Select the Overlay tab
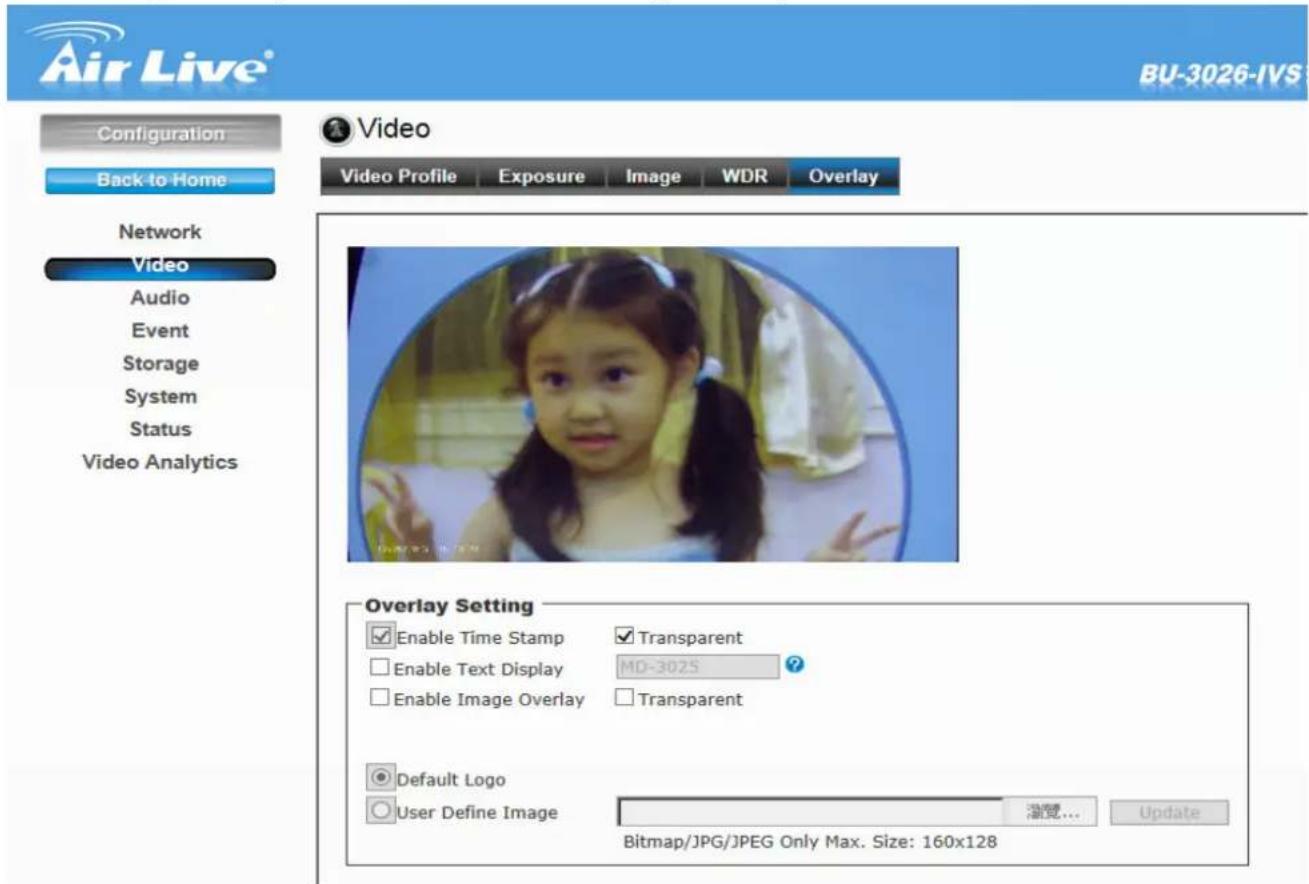This screenshot has height=884, width=1309. tap(843, 176)
